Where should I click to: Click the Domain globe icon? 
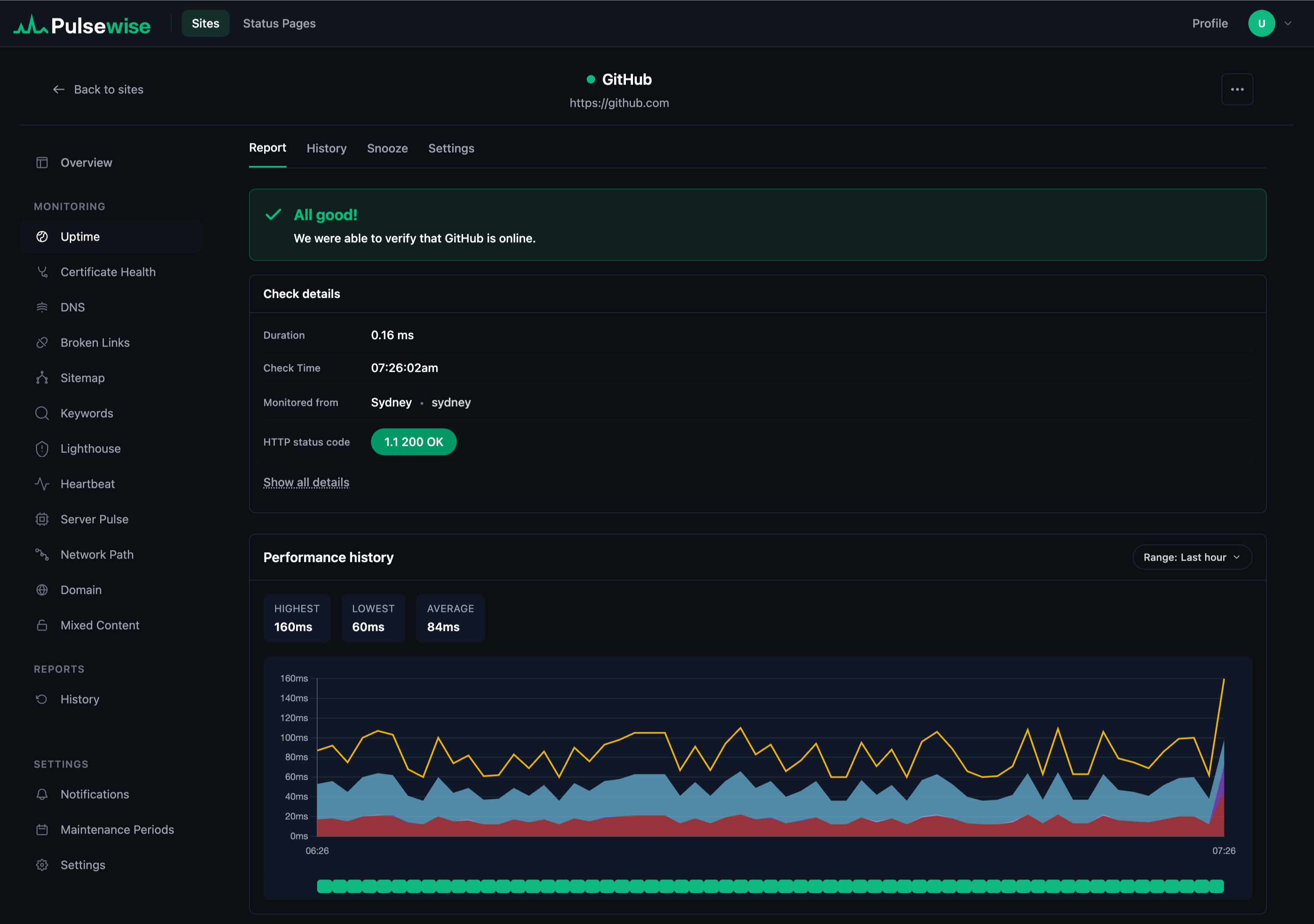42,590
